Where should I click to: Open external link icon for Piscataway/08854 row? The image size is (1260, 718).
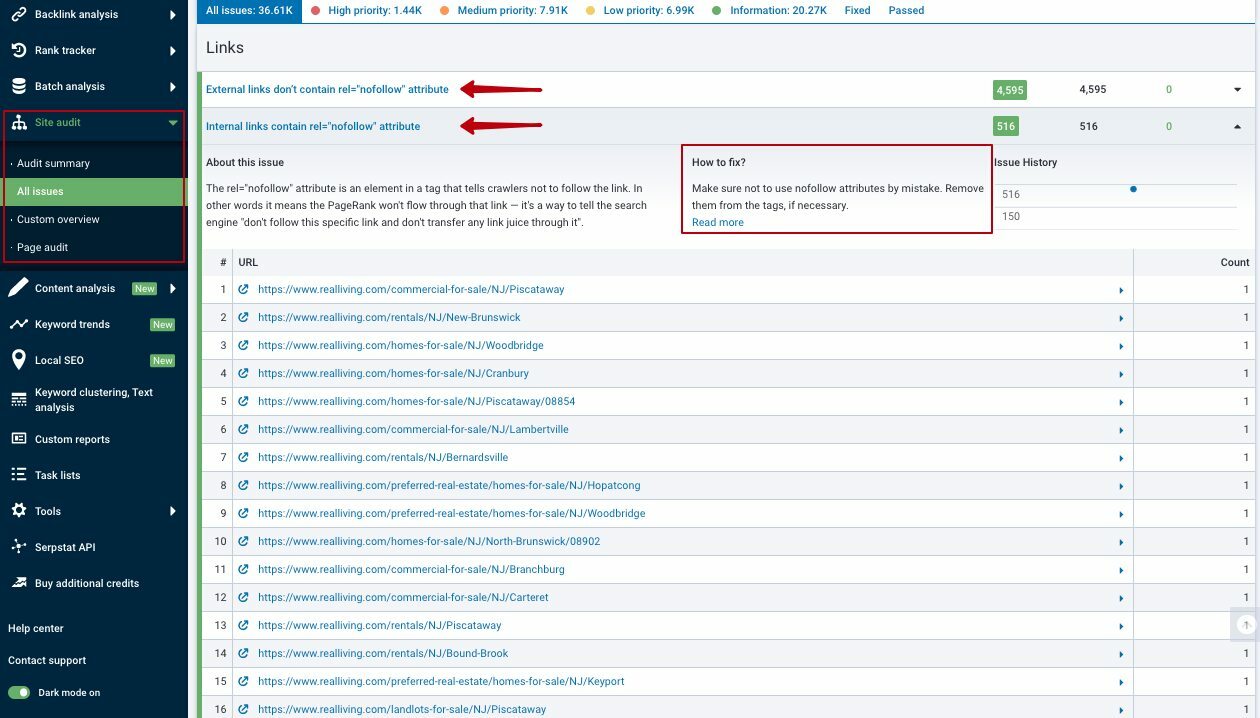pyautogui.click(x=243, y=401)
